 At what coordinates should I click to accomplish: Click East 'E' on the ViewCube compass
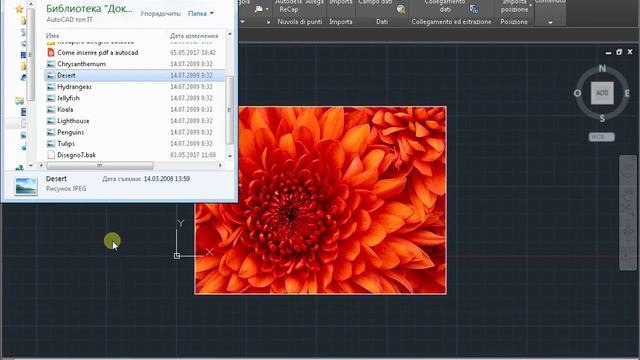pos(627,93)
